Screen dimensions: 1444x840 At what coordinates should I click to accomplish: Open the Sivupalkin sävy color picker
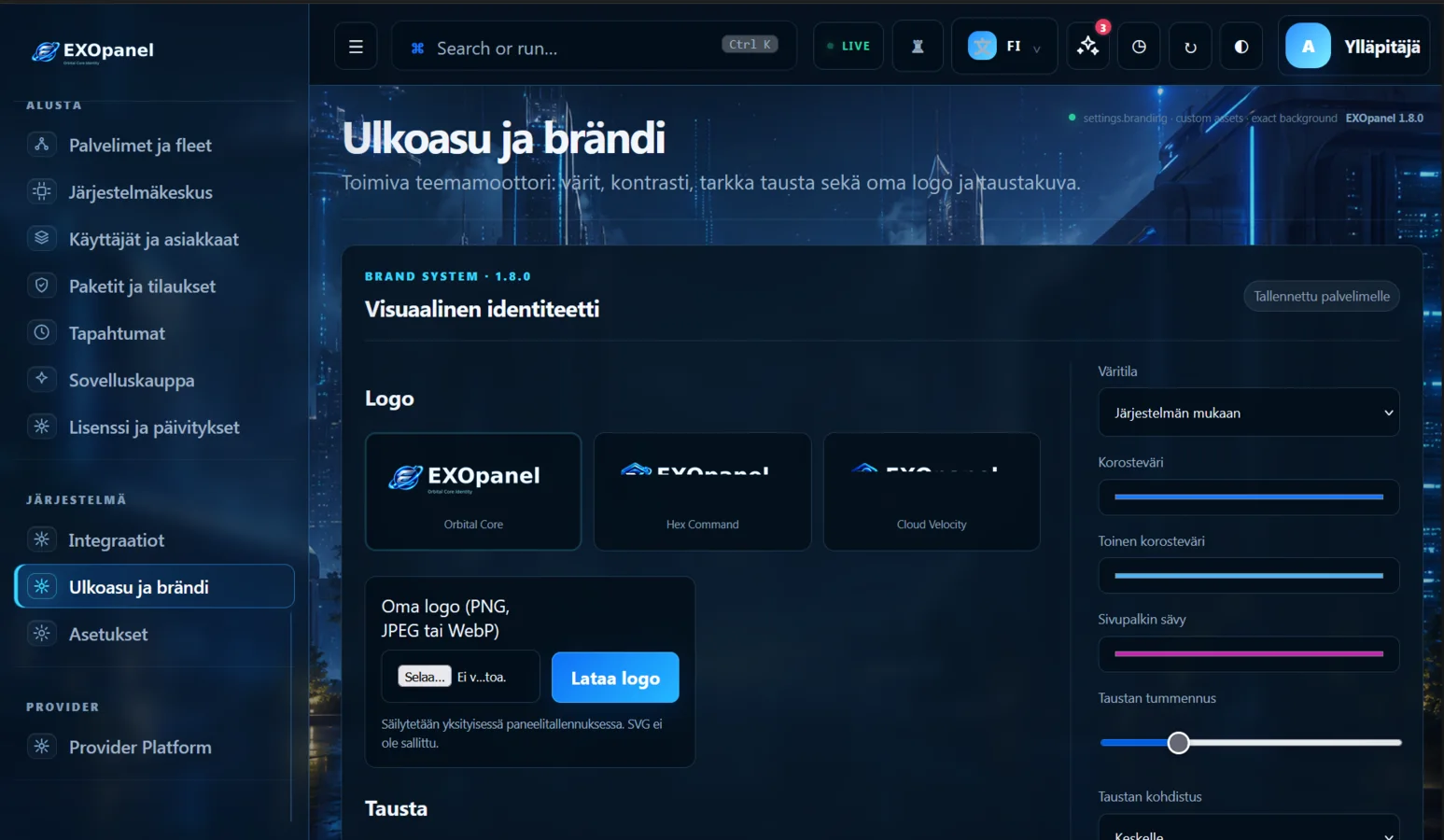point(1249,654)
